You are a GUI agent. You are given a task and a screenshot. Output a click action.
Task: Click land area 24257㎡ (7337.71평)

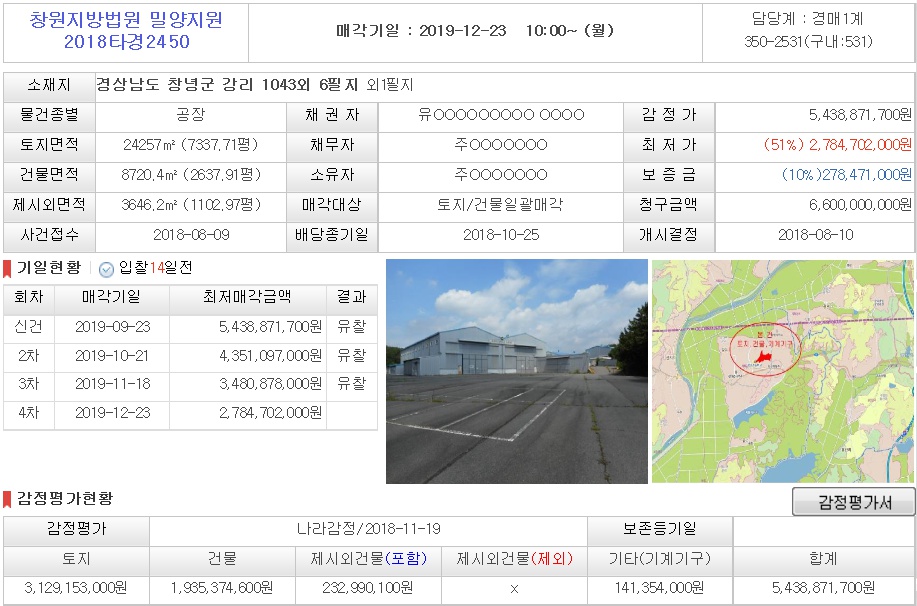[191, 144]
